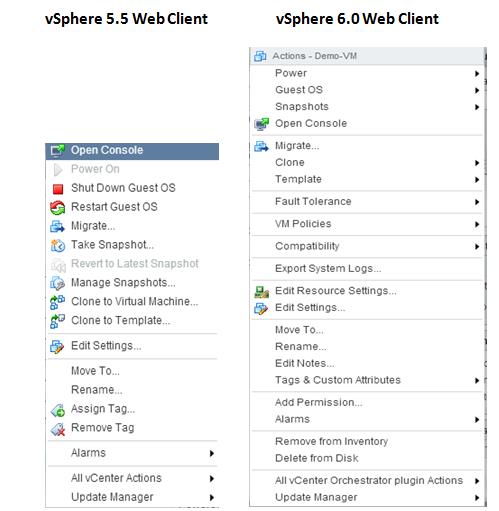Click the red Shut Down Guest OS icon

58,189
